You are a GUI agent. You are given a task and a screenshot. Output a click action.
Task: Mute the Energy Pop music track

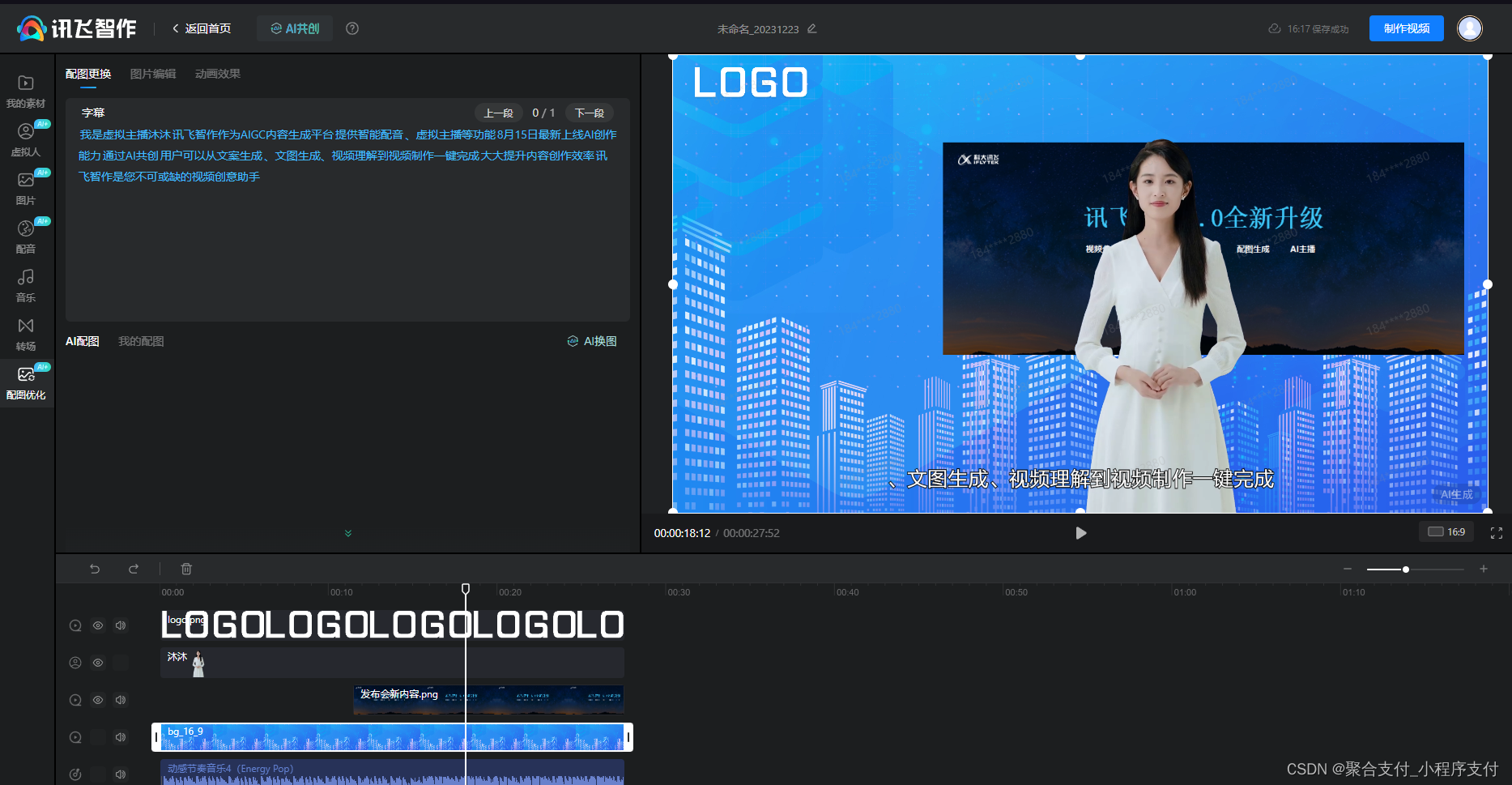121,774
